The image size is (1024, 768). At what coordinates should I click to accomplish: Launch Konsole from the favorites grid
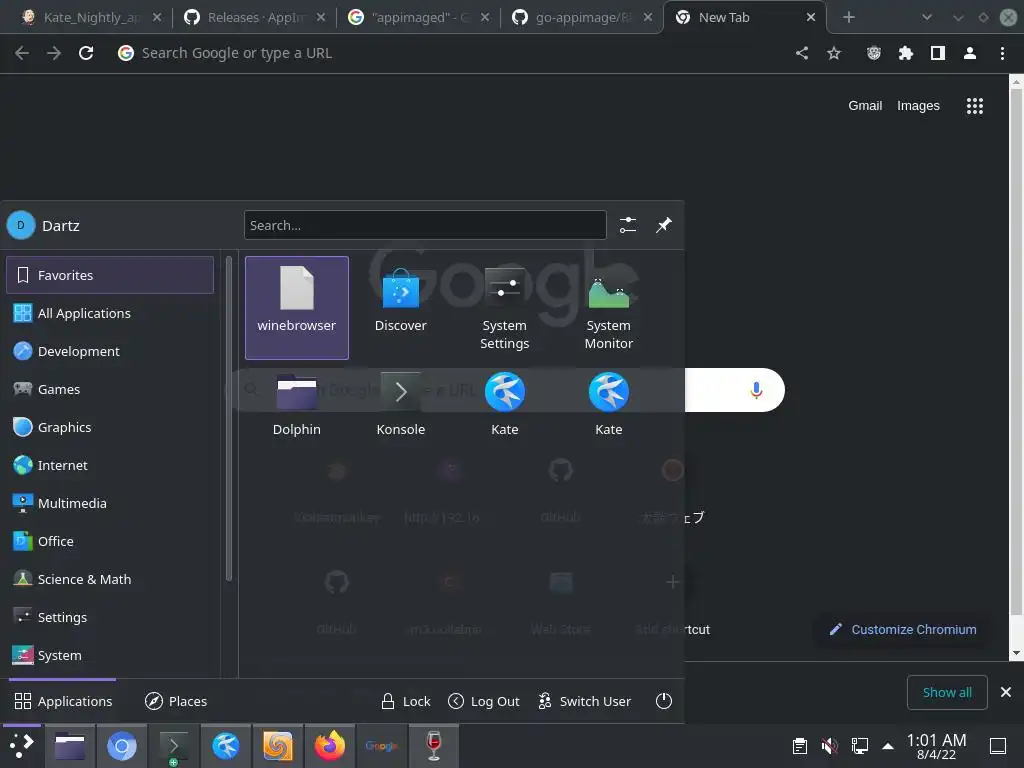pyautogui.click(x=400, y=404)
